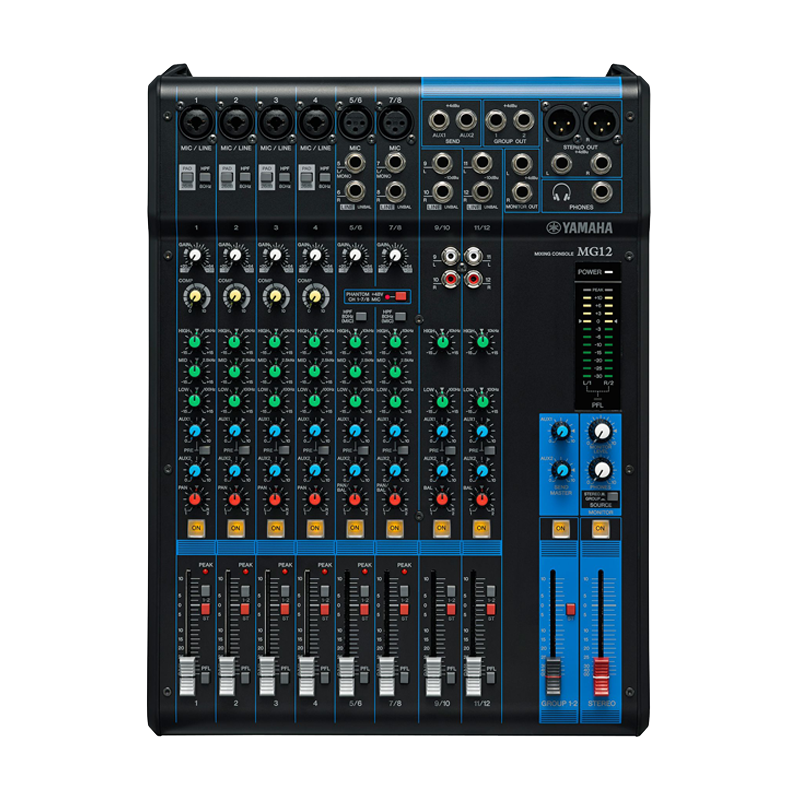
Task: Click the channel 9/10 AUX2 knob
Action: 442,470
